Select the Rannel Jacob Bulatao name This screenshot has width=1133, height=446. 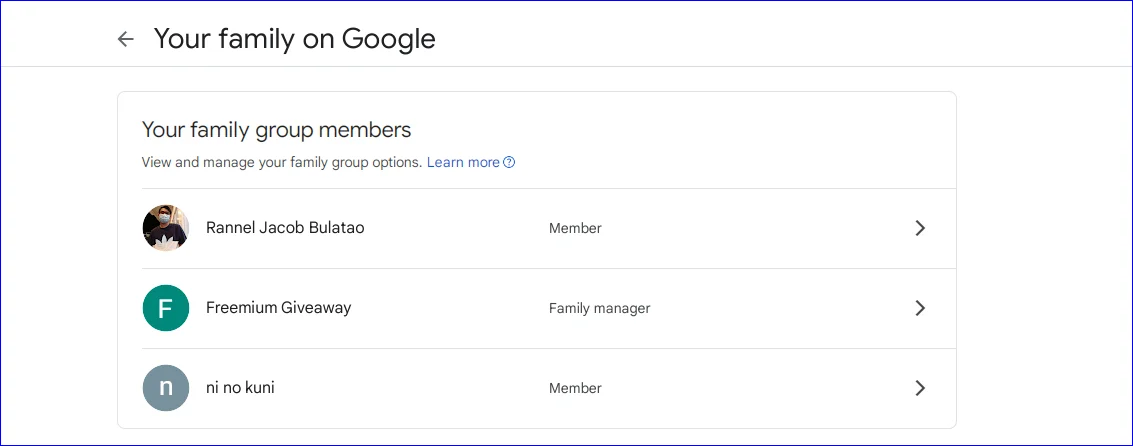(285, 228)
